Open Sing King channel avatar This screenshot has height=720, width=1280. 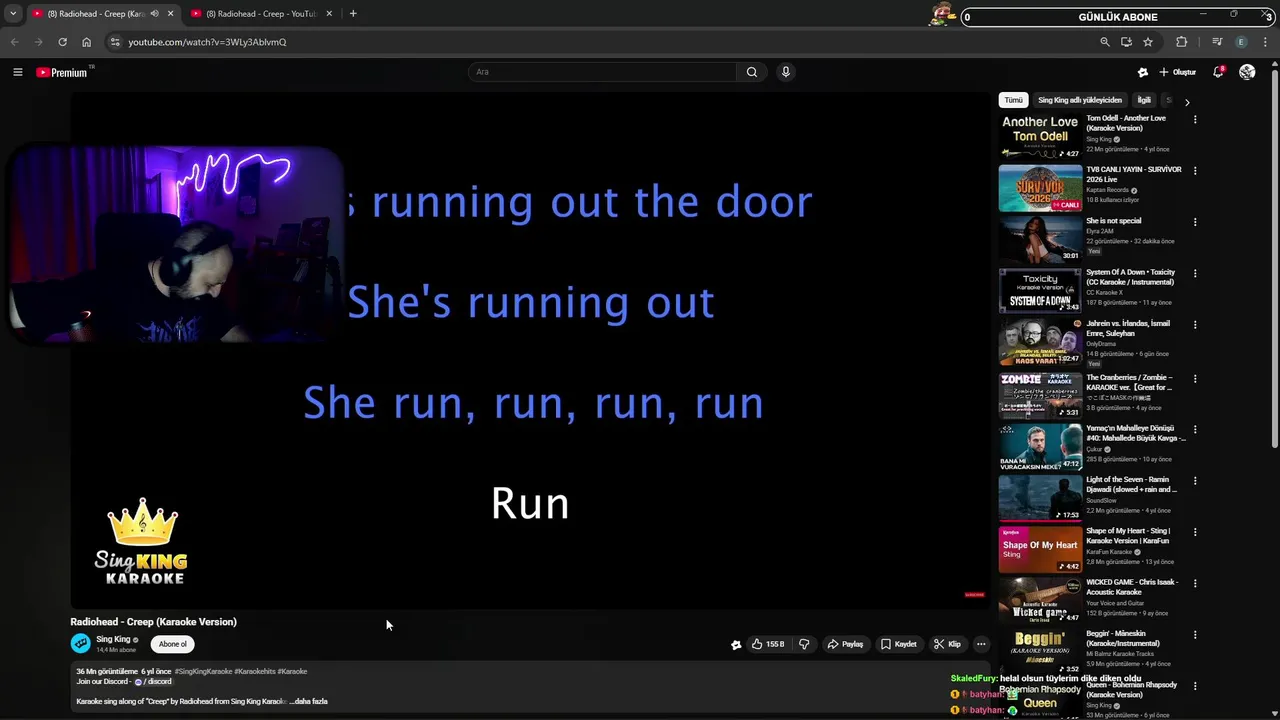click(81, 644)
